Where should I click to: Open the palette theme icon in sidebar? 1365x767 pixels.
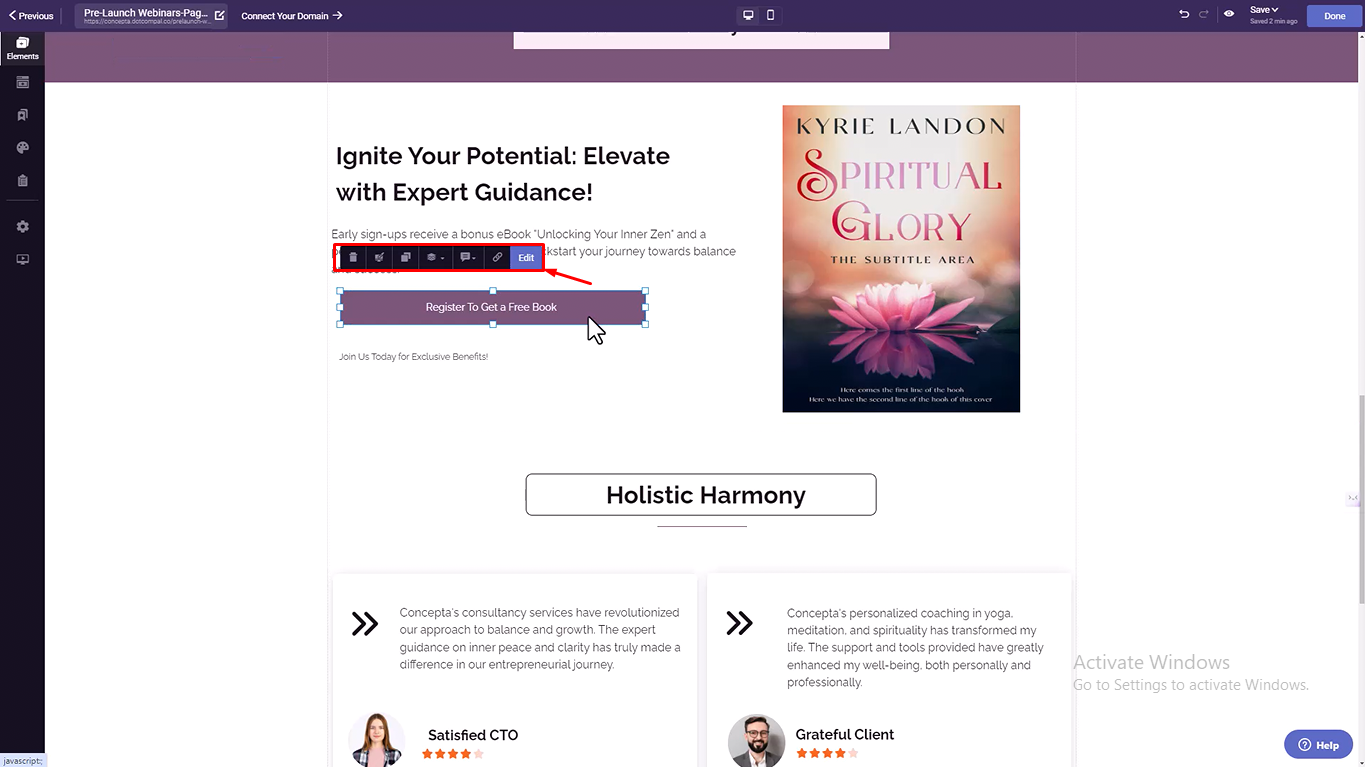pos(22,148)
